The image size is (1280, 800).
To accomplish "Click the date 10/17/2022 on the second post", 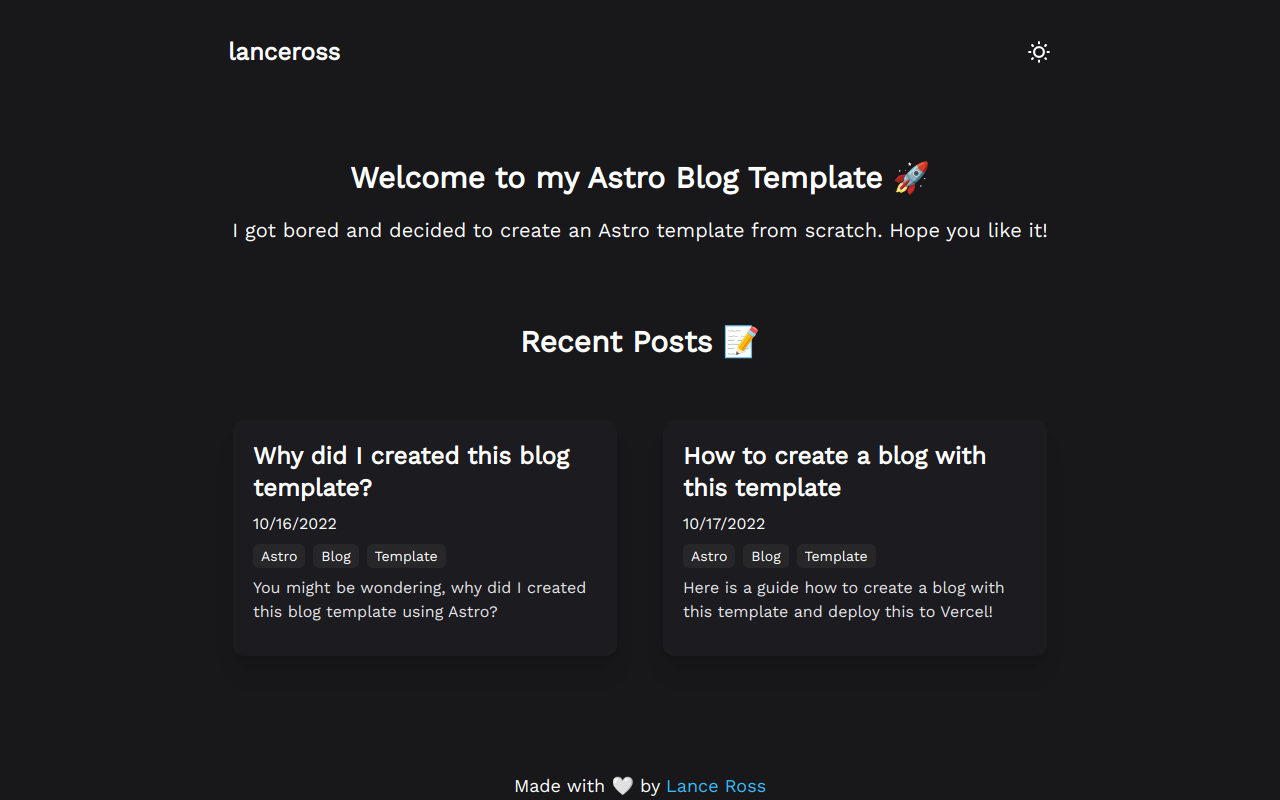I will pos(724,523).
